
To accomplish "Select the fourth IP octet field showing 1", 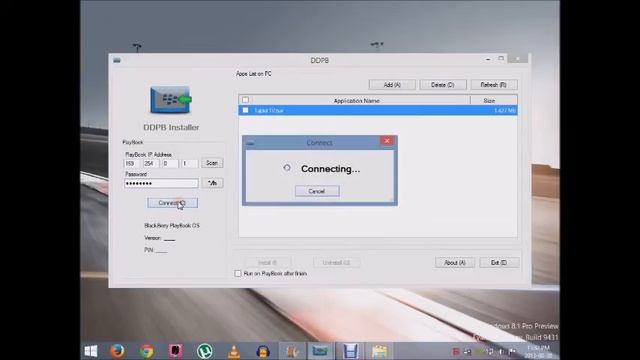I will tap(189, 163).
